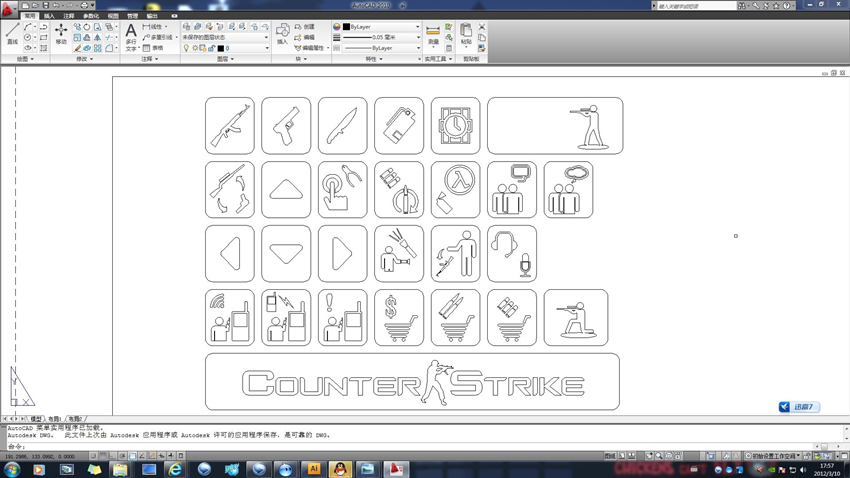Click the coordinates readout in status bar
The height and width of the screenshot is (478, 850).
pos(40,456)
